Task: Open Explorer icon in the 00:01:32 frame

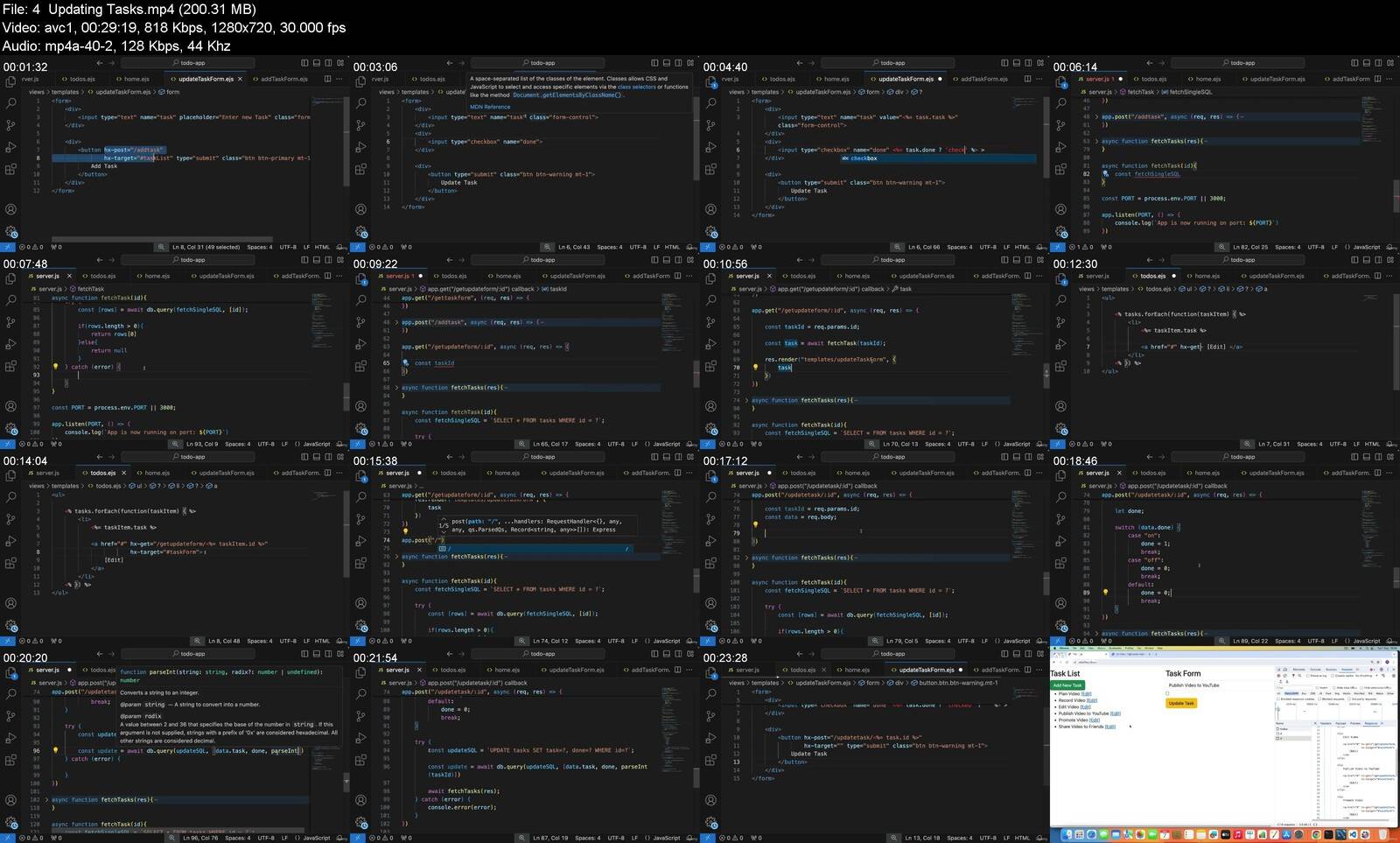Action: [10, 81]
